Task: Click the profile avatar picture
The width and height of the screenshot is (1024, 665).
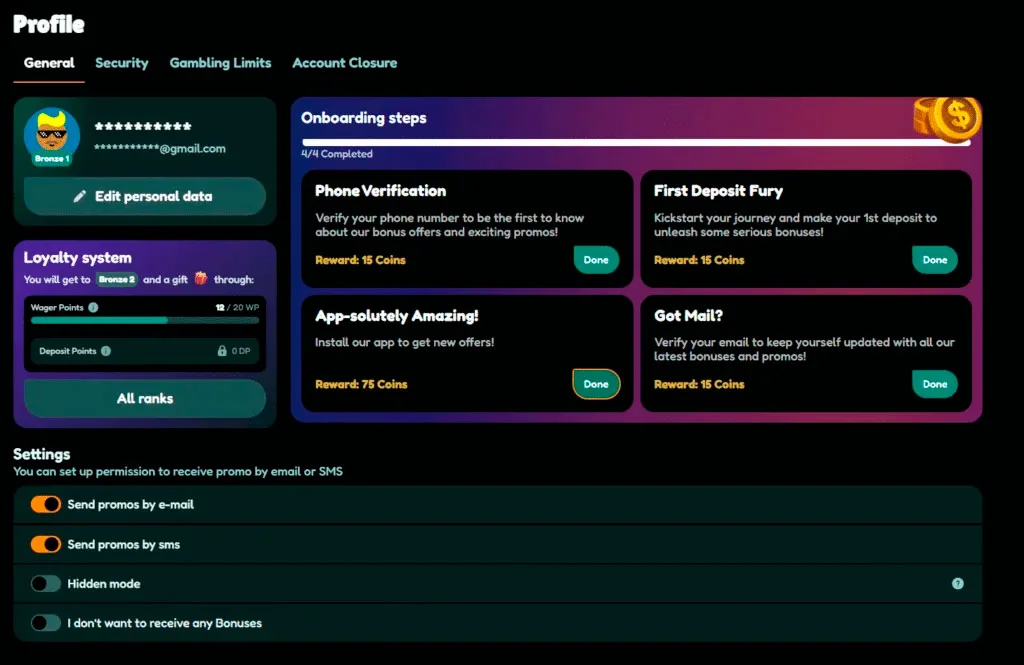Action: point(52,135)
